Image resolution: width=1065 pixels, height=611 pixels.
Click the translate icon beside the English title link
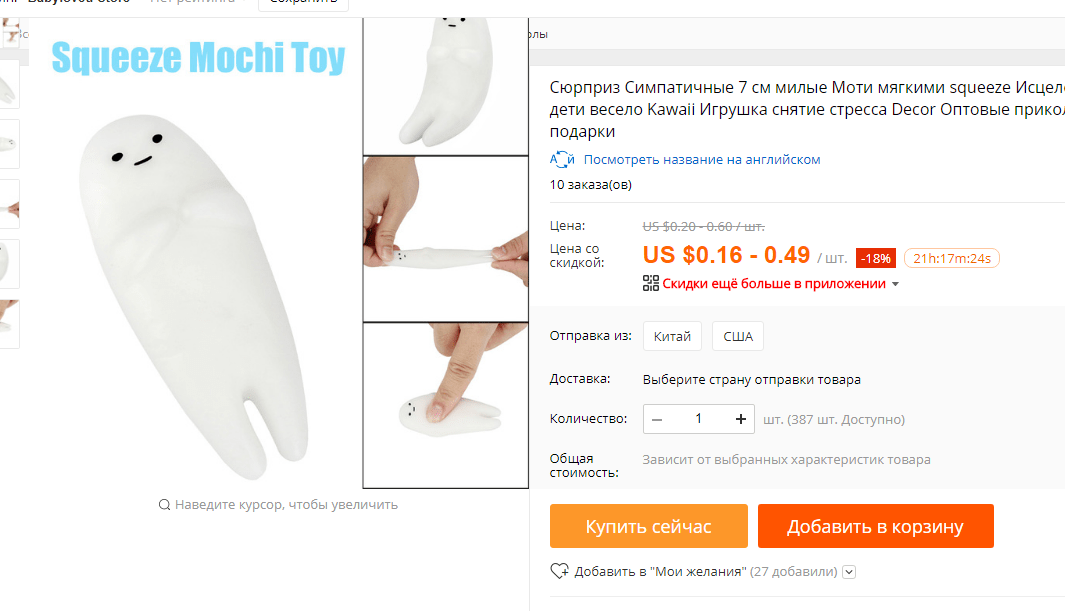(562, 160)
